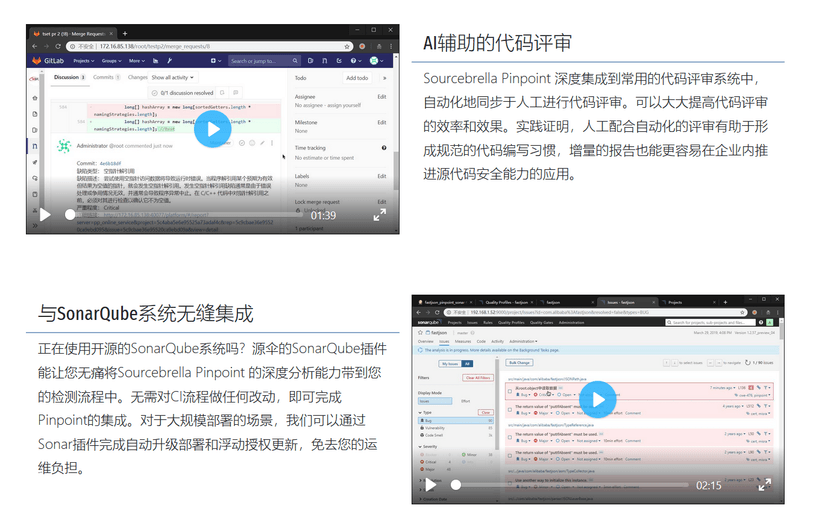Click Edit next to Labels in GitLab

(382, 176)
